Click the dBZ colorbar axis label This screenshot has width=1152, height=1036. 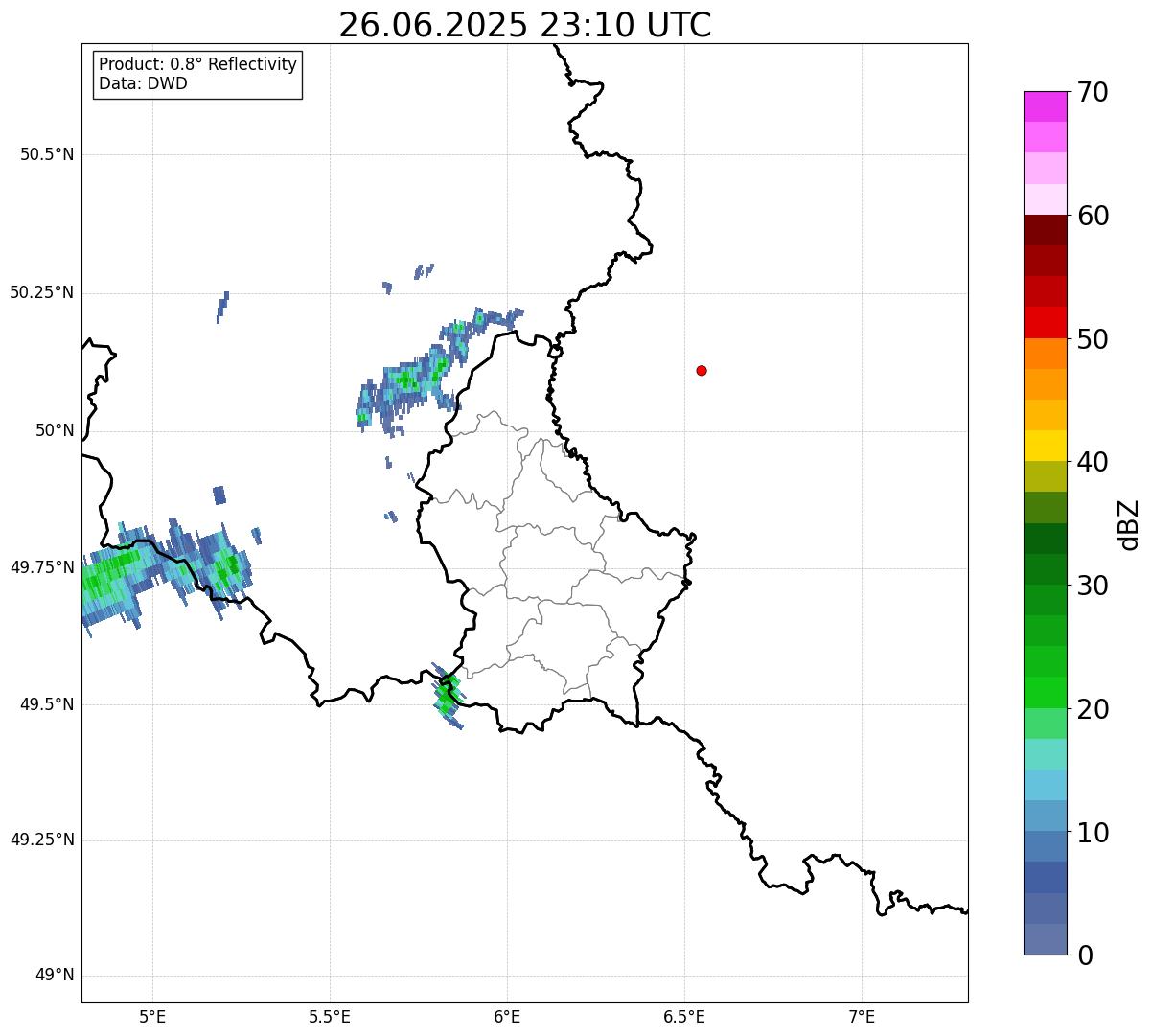click(1129, 524)
